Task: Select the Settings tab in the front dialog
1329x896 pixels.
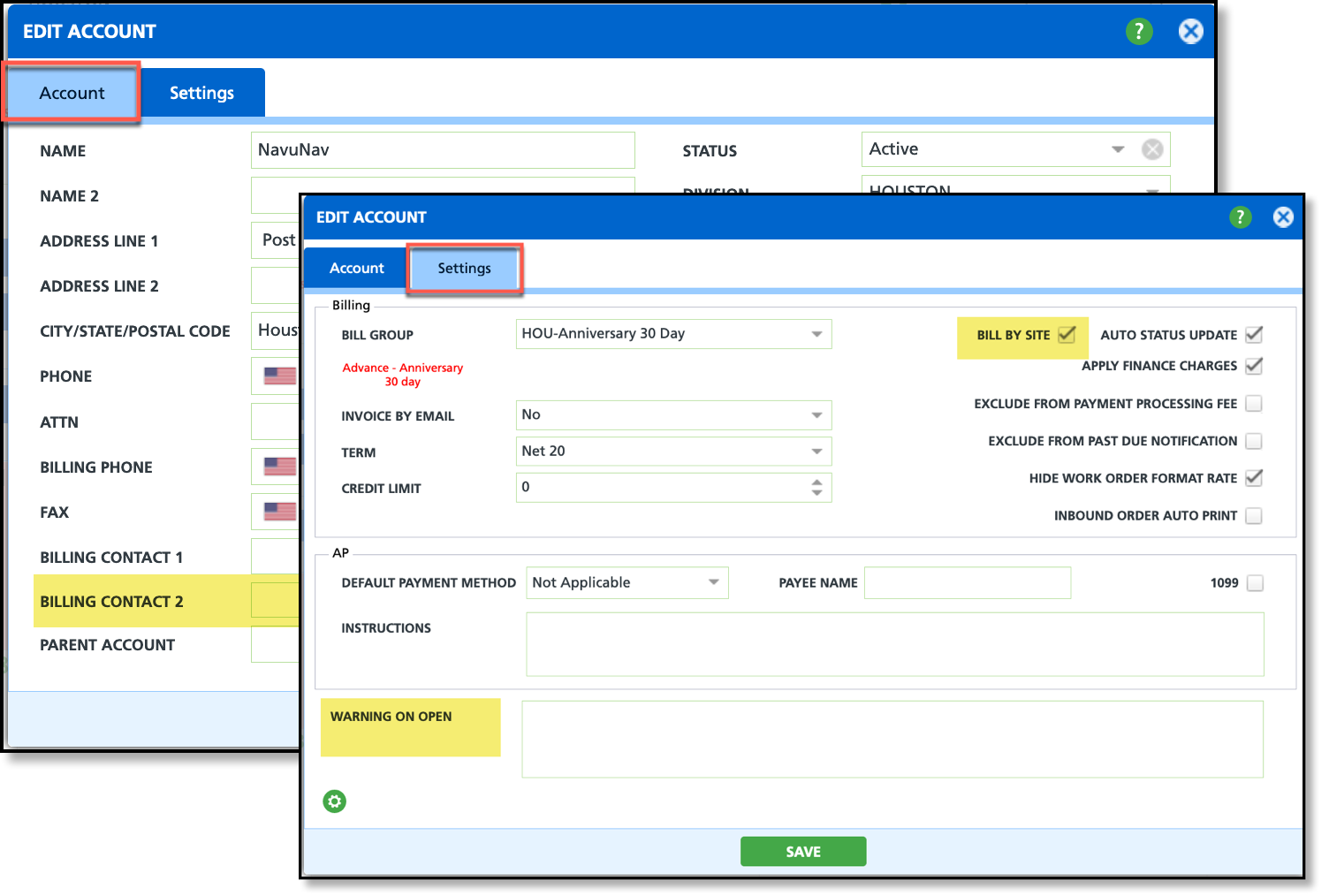Action: (x=465, y=268)
